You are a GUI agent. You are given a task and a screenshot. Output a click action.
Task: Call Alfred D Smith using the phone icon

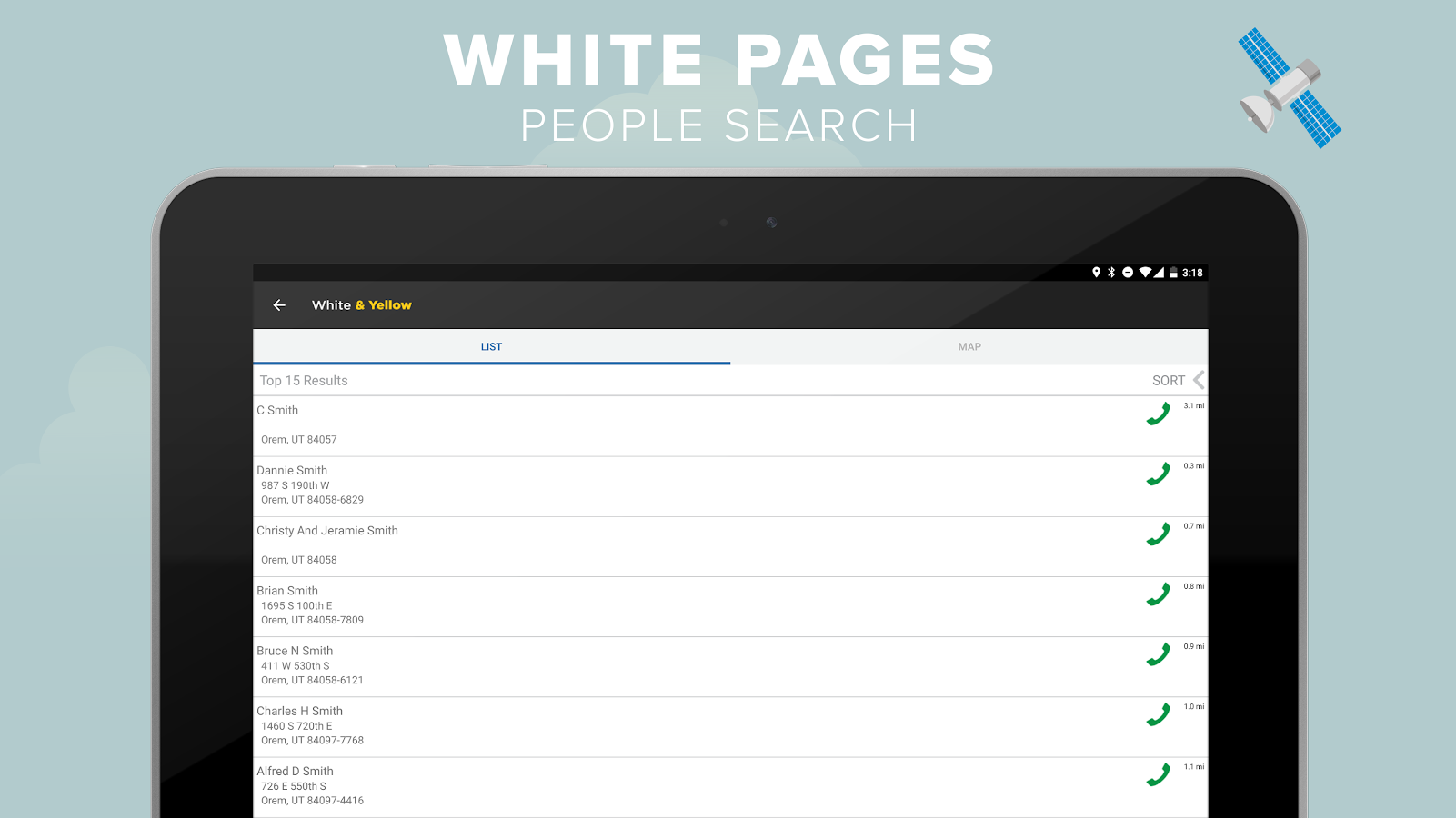click(x=1158, y=775)
